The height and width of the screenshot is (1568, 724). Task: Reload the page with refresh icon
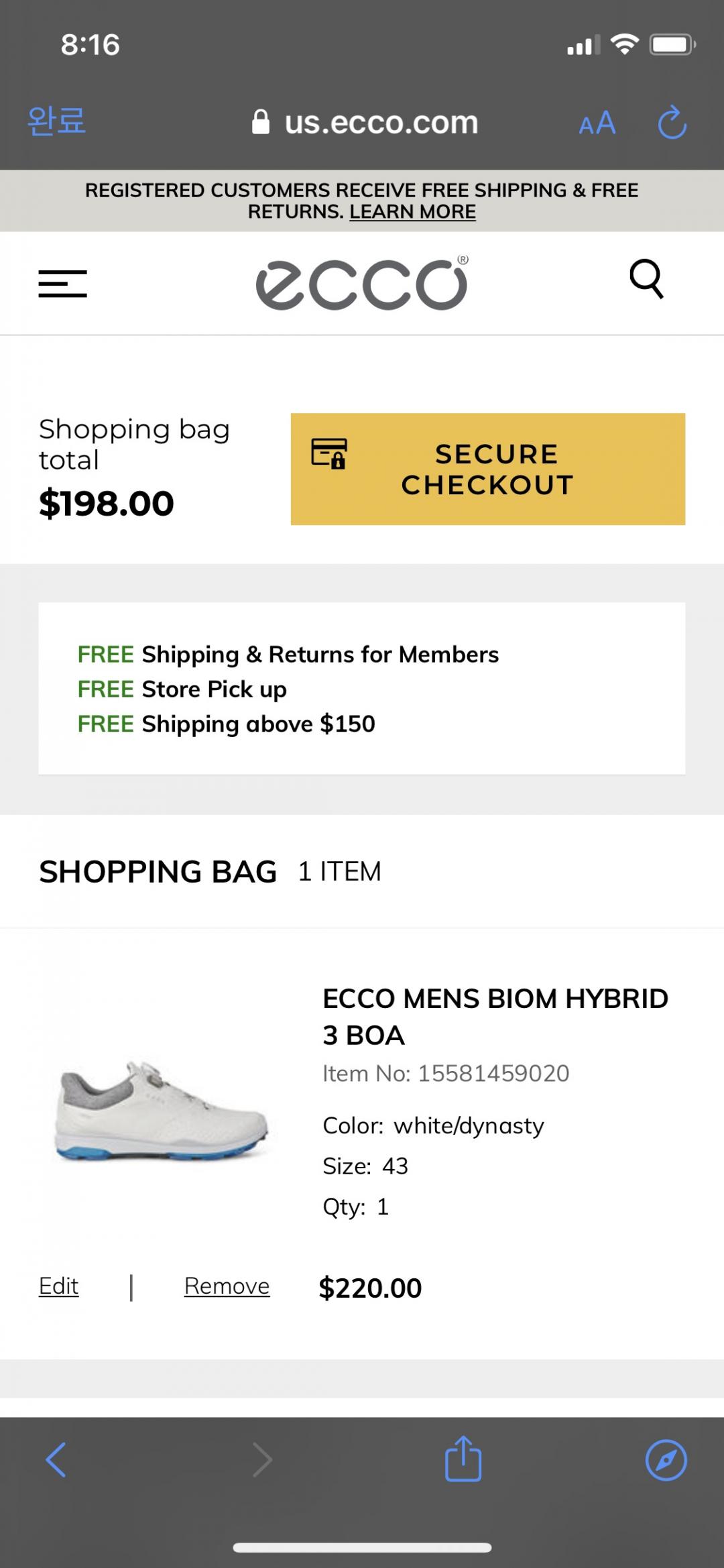point(672,123)
